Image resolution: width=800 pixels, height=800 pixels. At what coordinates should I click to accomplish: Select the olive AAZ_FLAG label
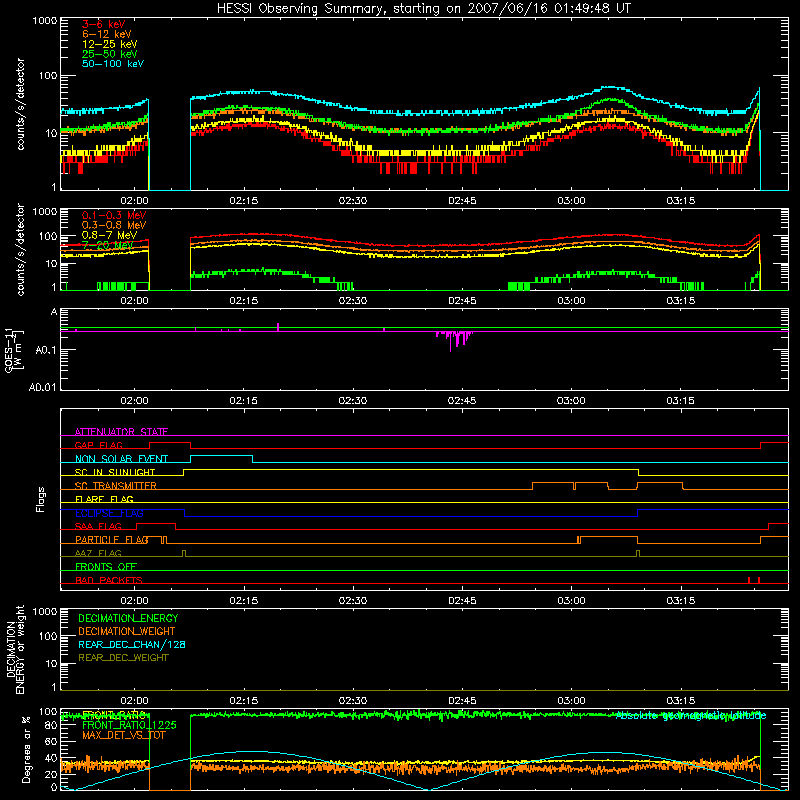[98, 554]
